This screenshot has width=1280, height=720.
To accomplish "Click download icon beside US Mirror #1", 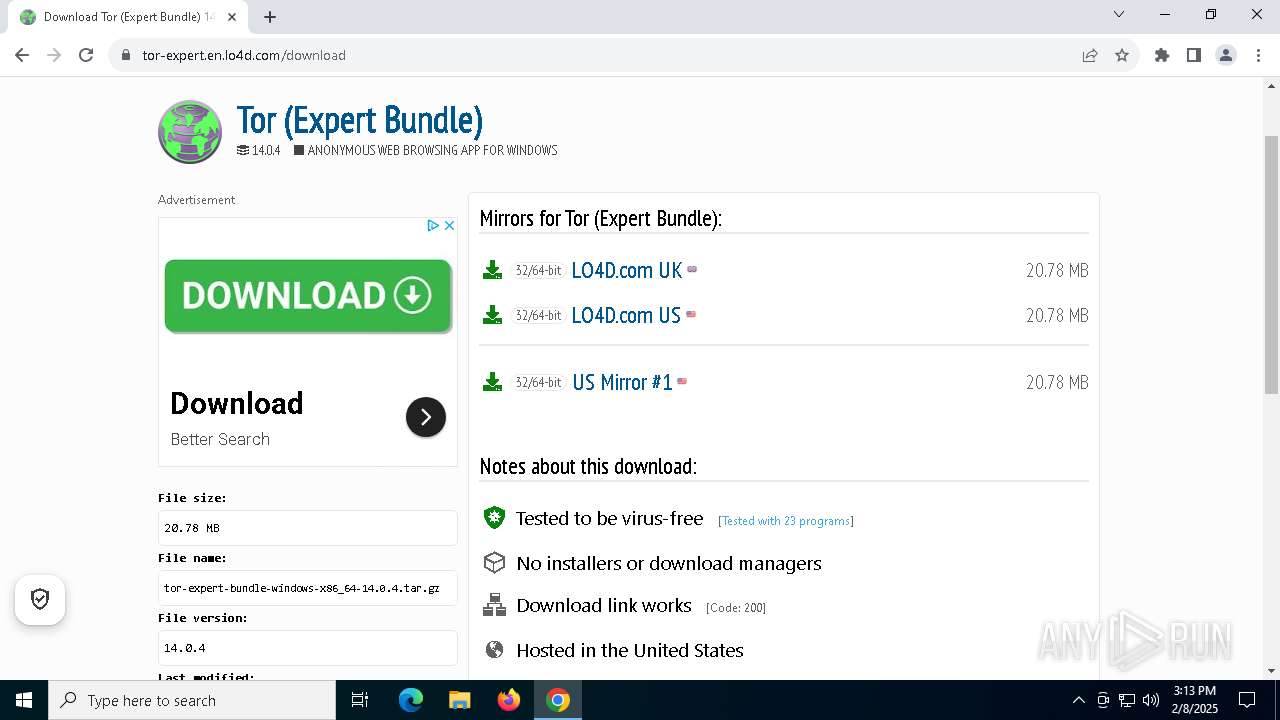I will click(492, 382).
